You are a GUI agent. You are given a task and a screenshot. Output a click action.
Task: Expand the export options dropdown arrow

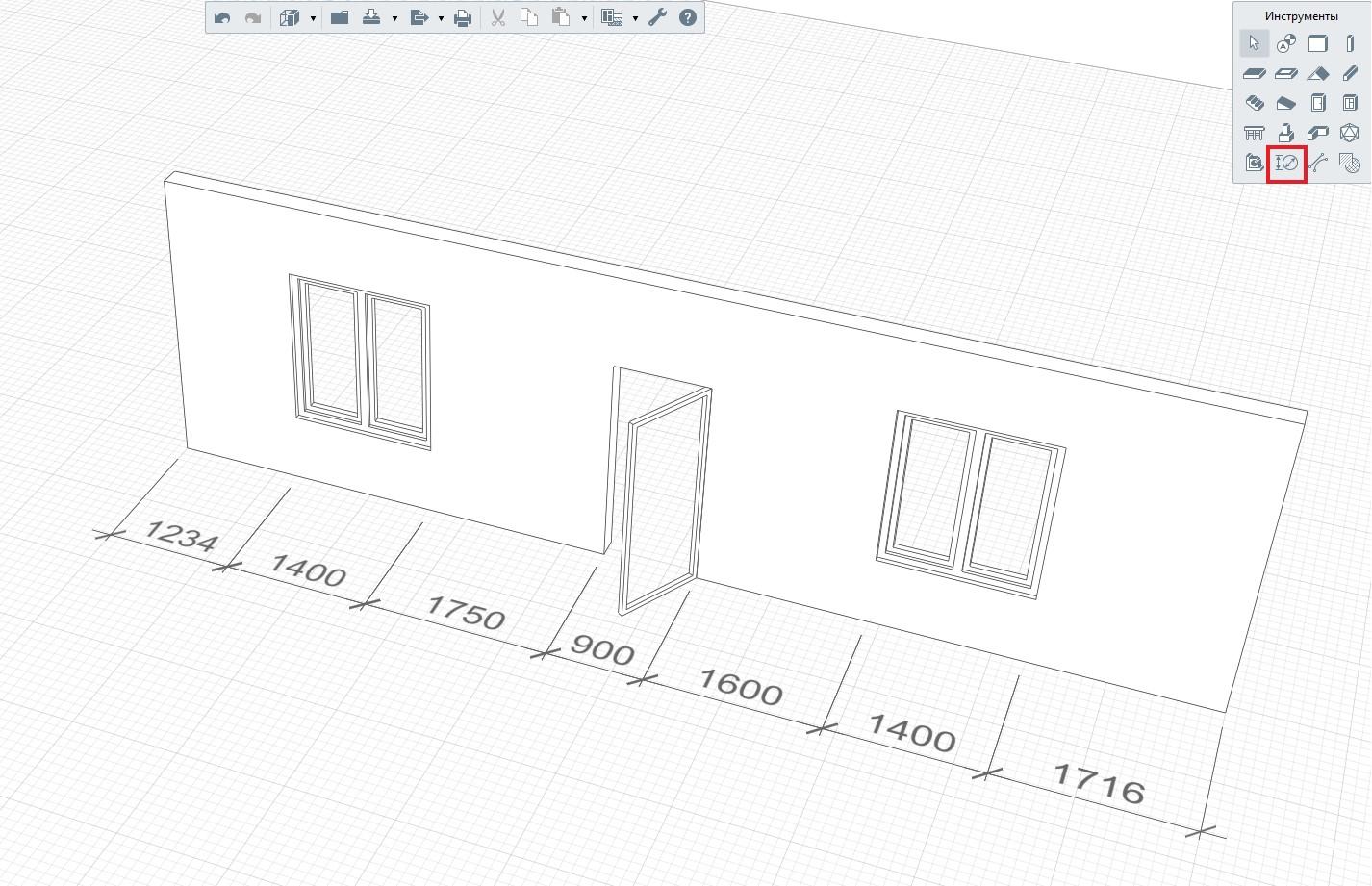(441, 18)
